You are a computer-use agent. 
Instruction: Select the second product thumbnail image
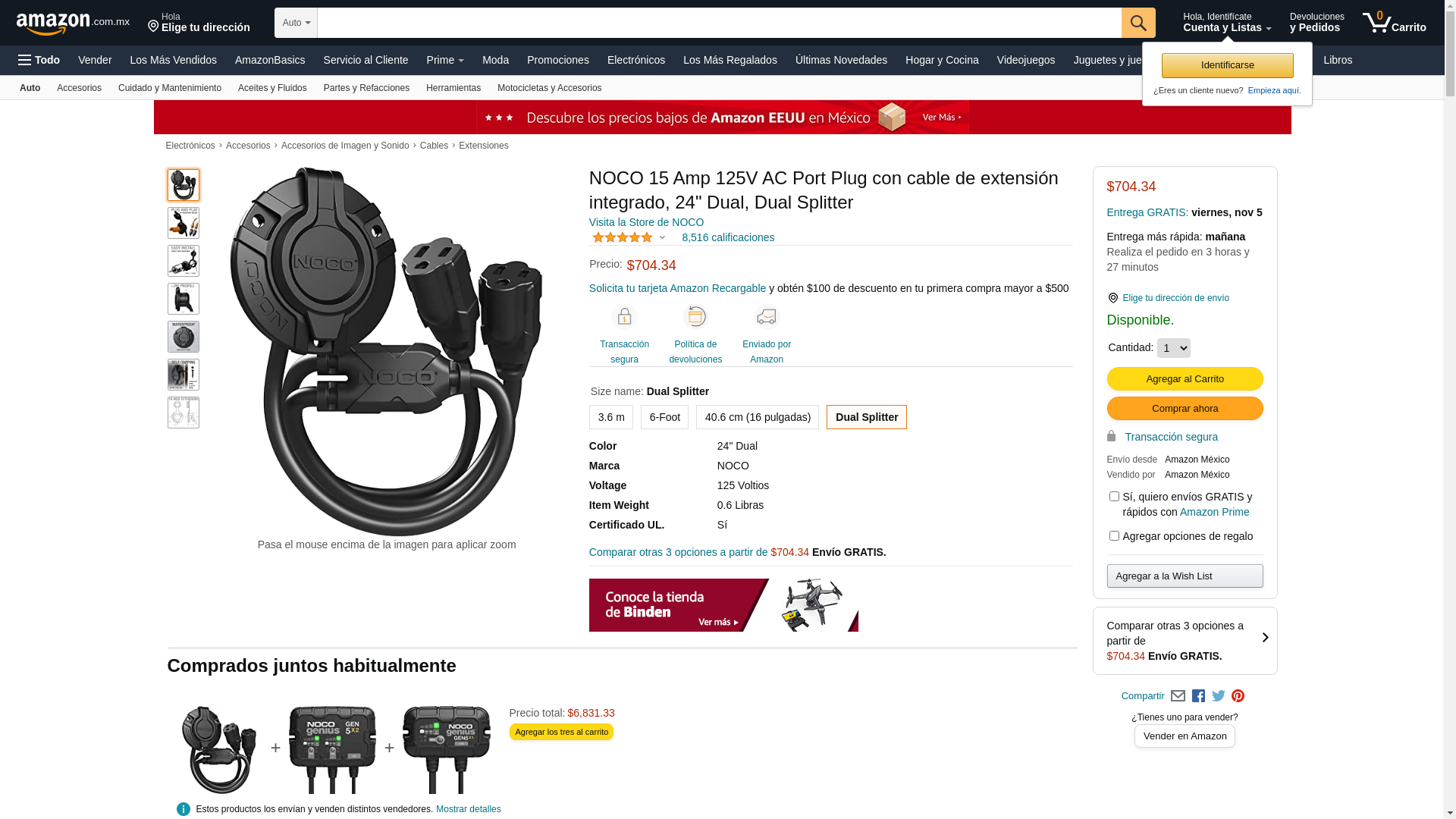pyautogui.click(x=184, y=223)
